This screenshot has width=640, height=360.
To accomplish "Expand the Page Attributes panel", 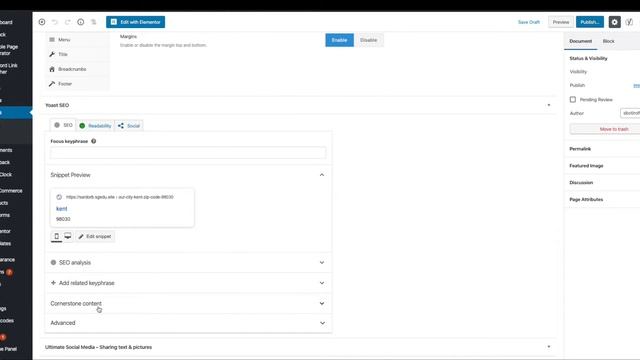I will tap(602, 200).
